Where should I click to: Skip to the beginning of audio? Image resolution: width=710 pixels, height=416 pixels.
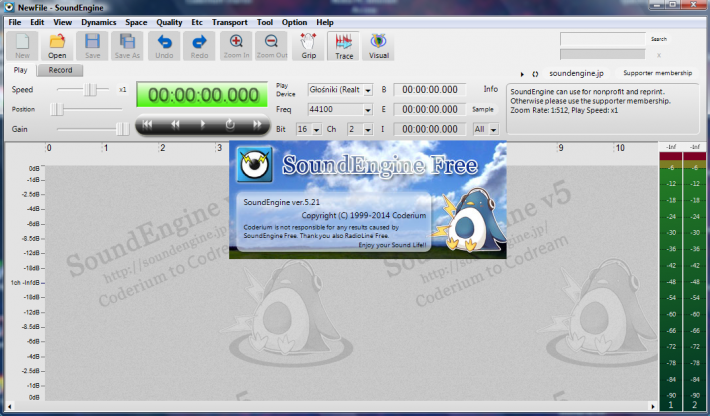147,124
